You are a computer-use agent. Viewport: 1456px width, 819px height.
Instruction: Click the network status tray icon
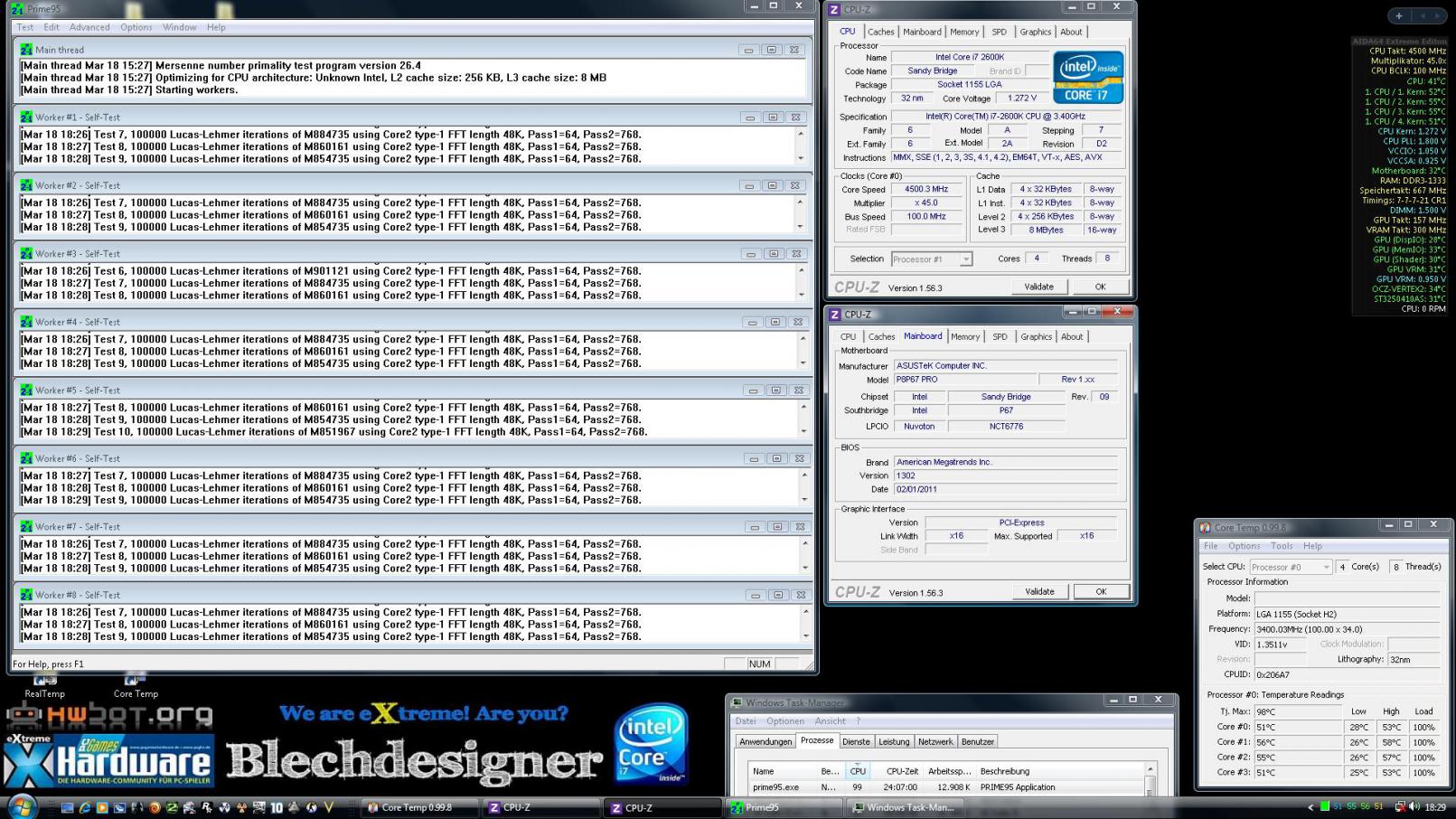click(x=1400, y=807)
